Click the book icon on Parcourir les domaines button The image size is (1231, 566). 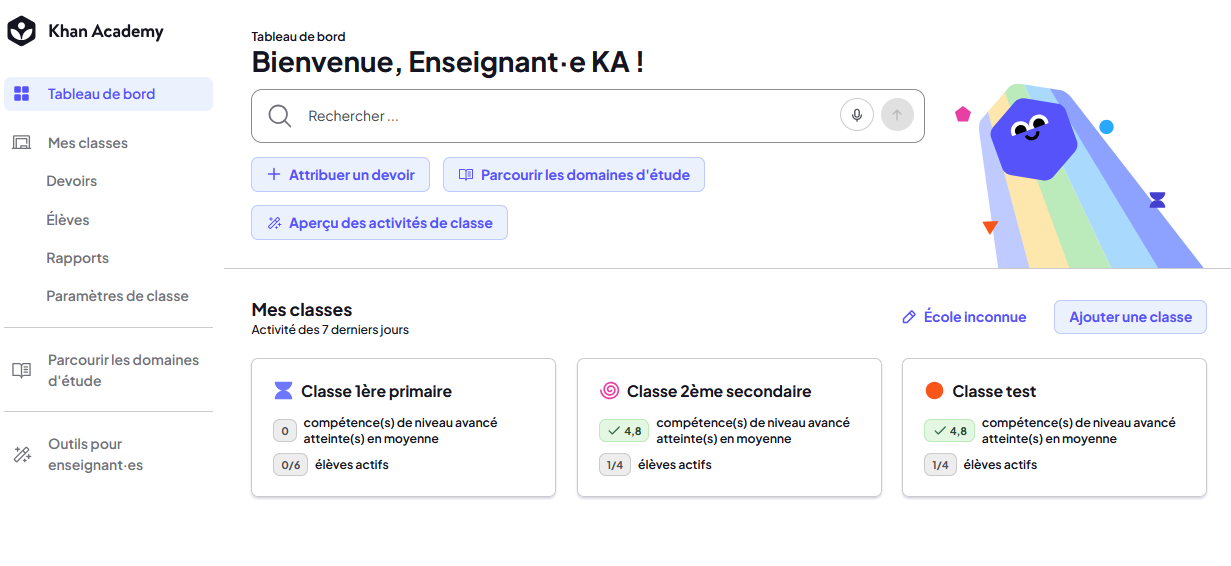[466, 174]
